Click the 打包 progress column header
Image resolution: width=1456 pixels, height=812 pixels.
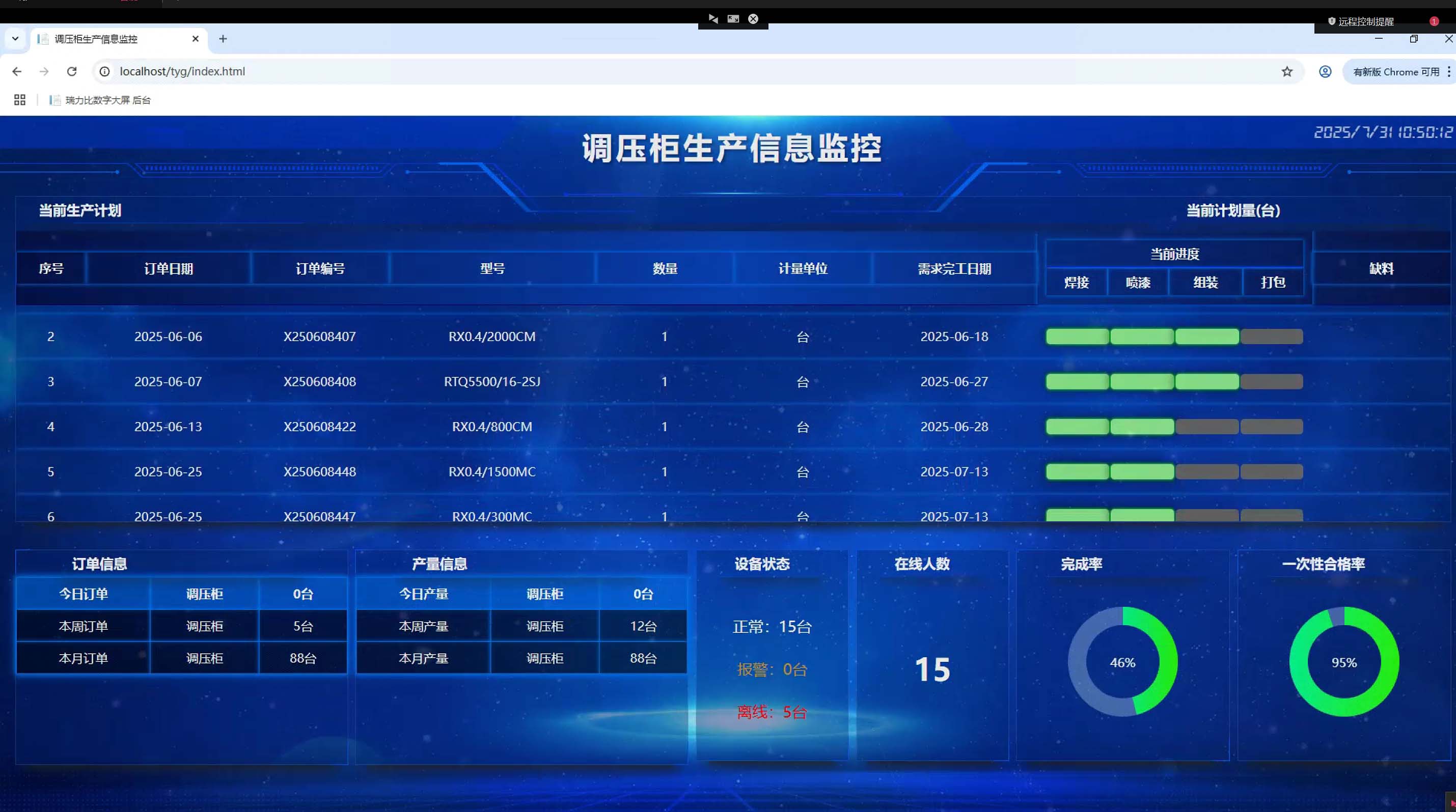click(1273, 283)
